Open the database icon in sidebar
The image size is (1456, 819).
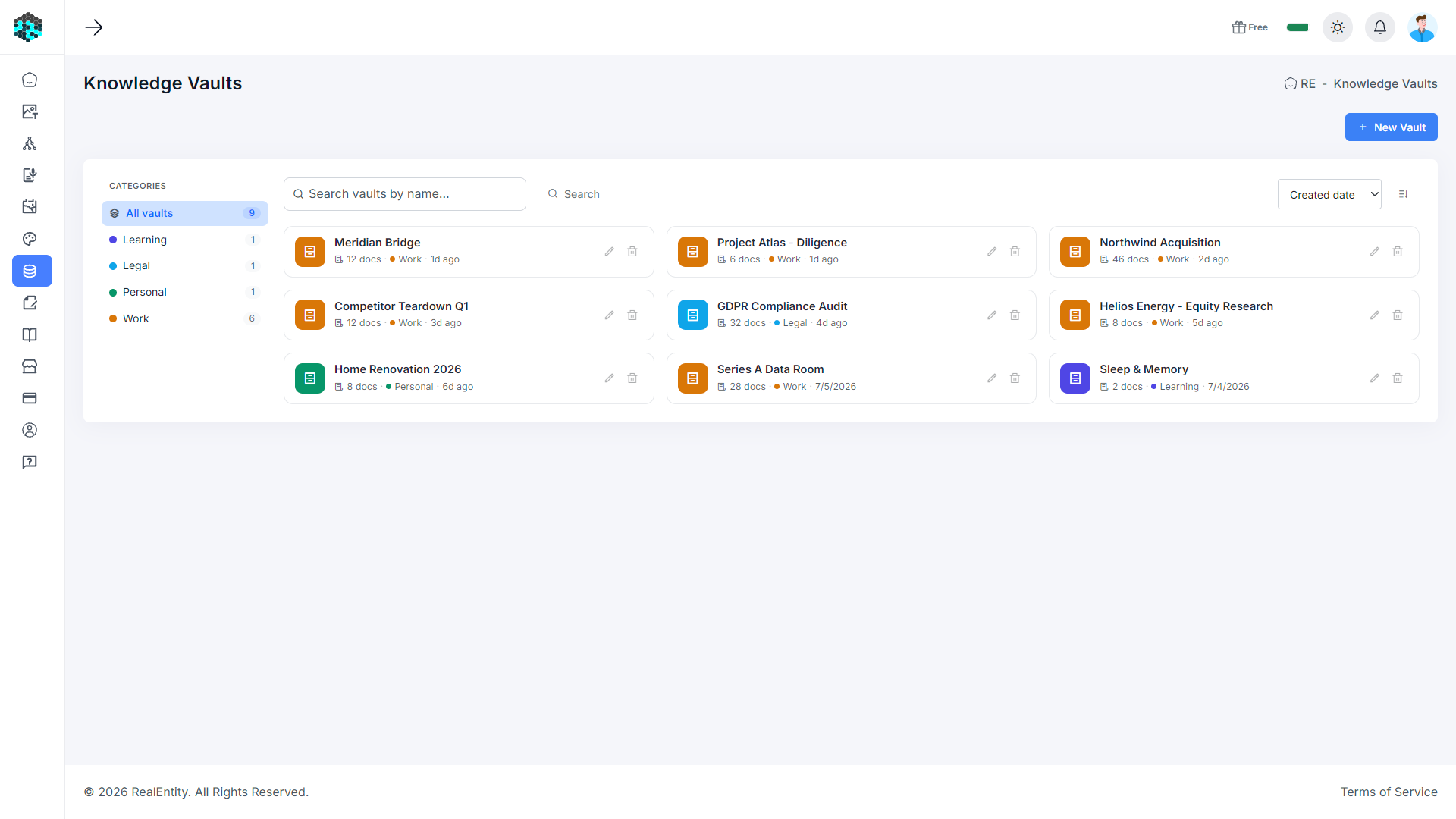pyautogui.click(x=30, y=271)
